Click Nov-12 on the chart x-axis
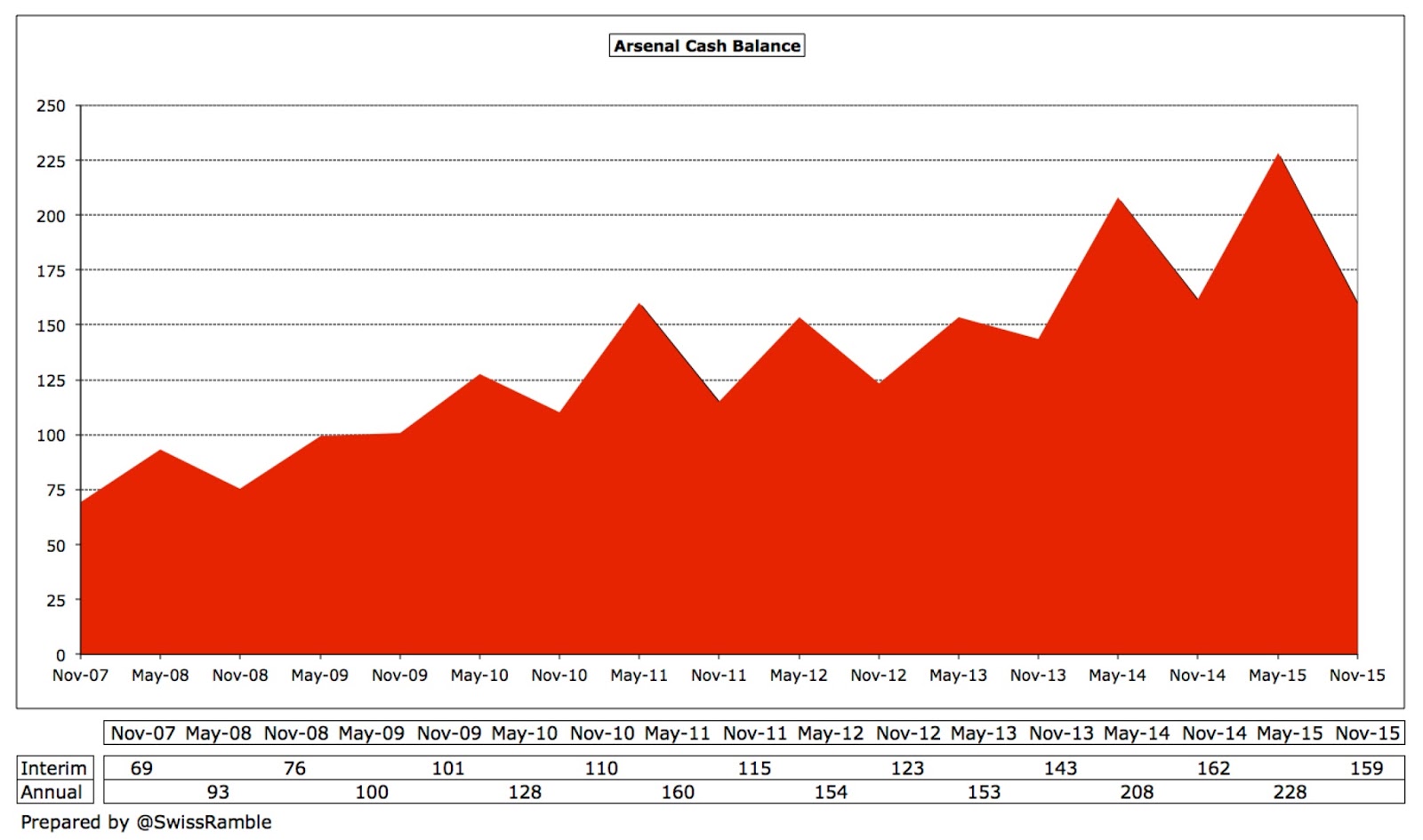The height and width of the screenshot is (840, 1423). click(879, 676)
